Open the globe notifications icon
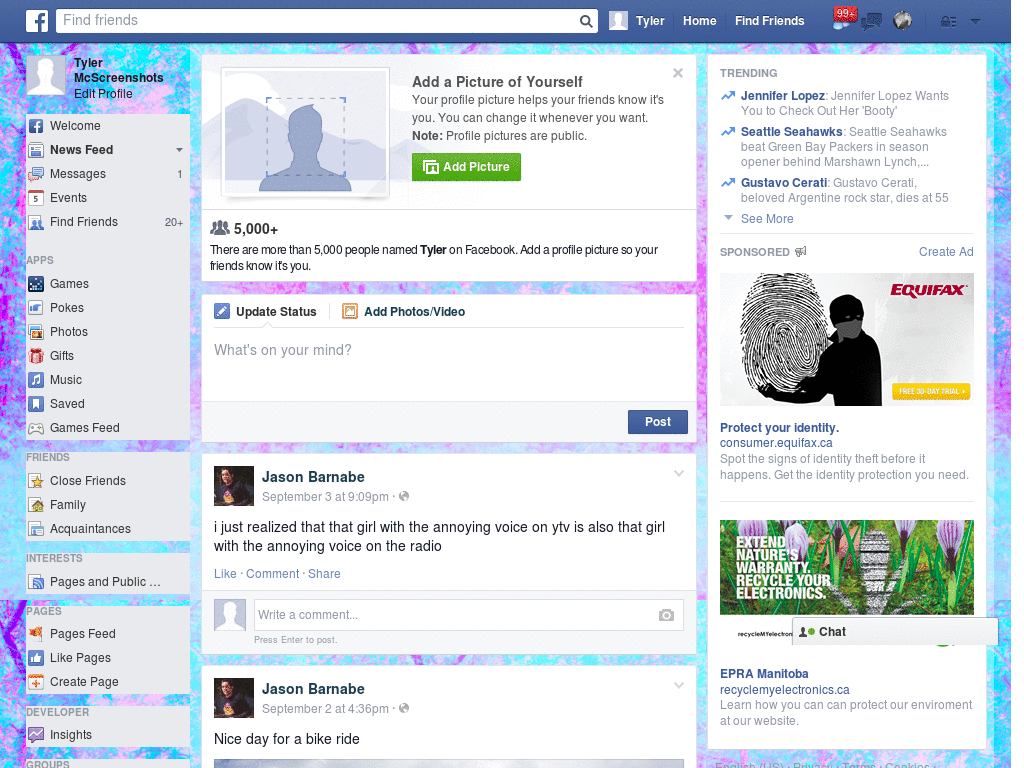The image size is (1024, 768). (x=903, y=21)
